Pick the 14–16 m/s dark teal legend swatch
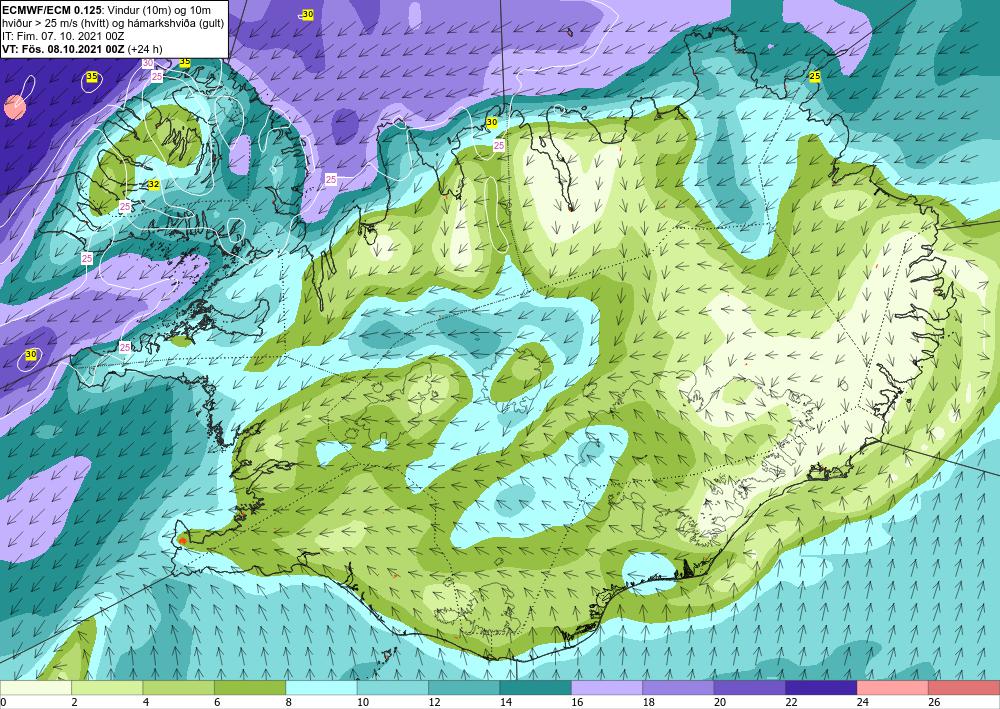 point(536,688)
